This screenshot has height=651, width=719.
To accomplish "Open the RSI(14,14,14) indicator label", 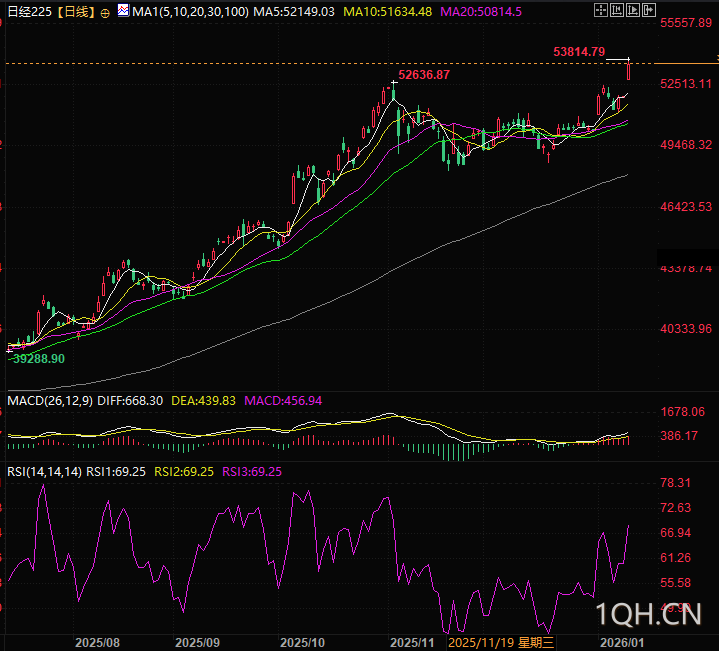I will click(43, 471).
